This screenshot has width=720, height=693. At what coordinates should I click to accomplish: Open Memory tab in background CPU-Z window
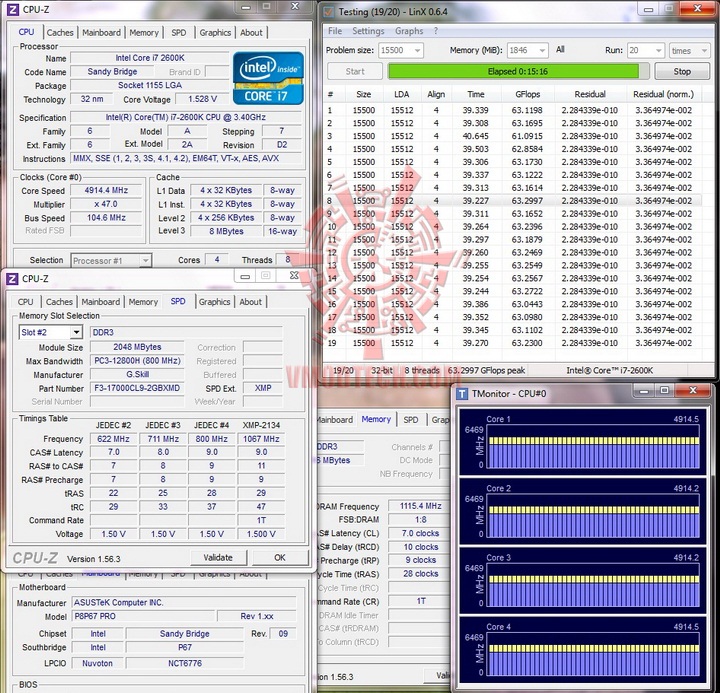[376, 419]
